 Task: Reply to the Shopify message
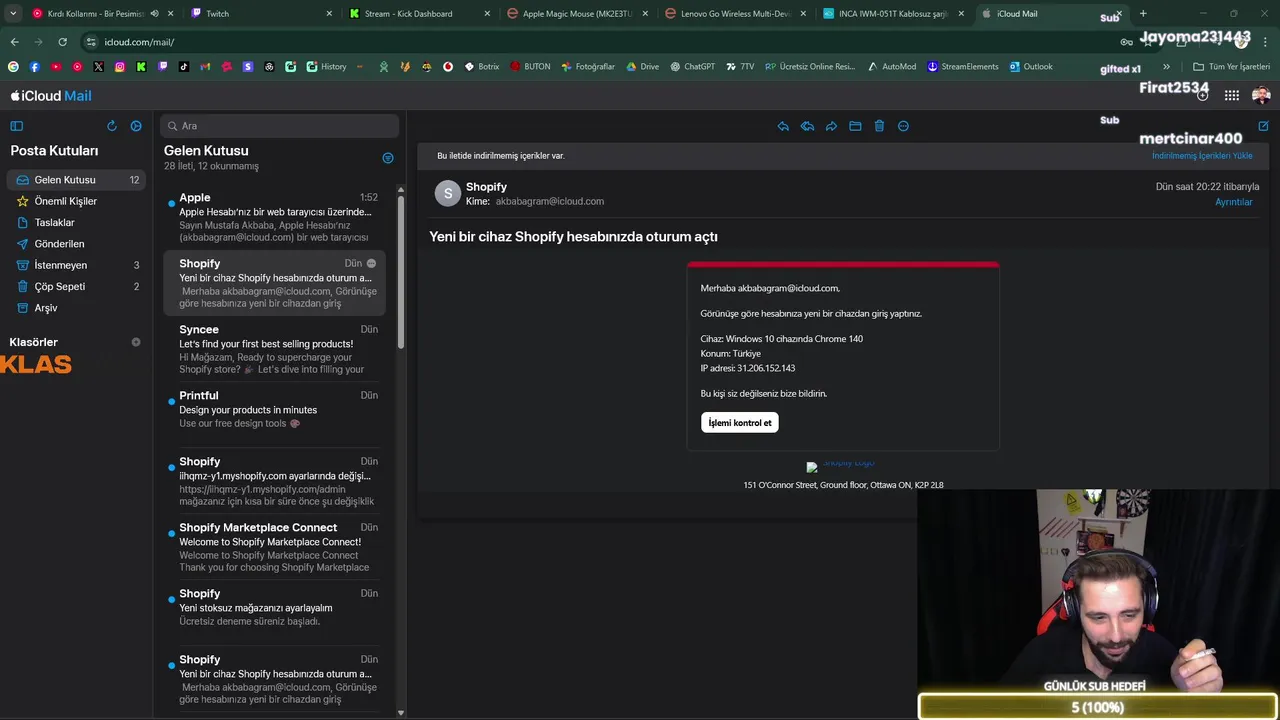tap(783, 126)
